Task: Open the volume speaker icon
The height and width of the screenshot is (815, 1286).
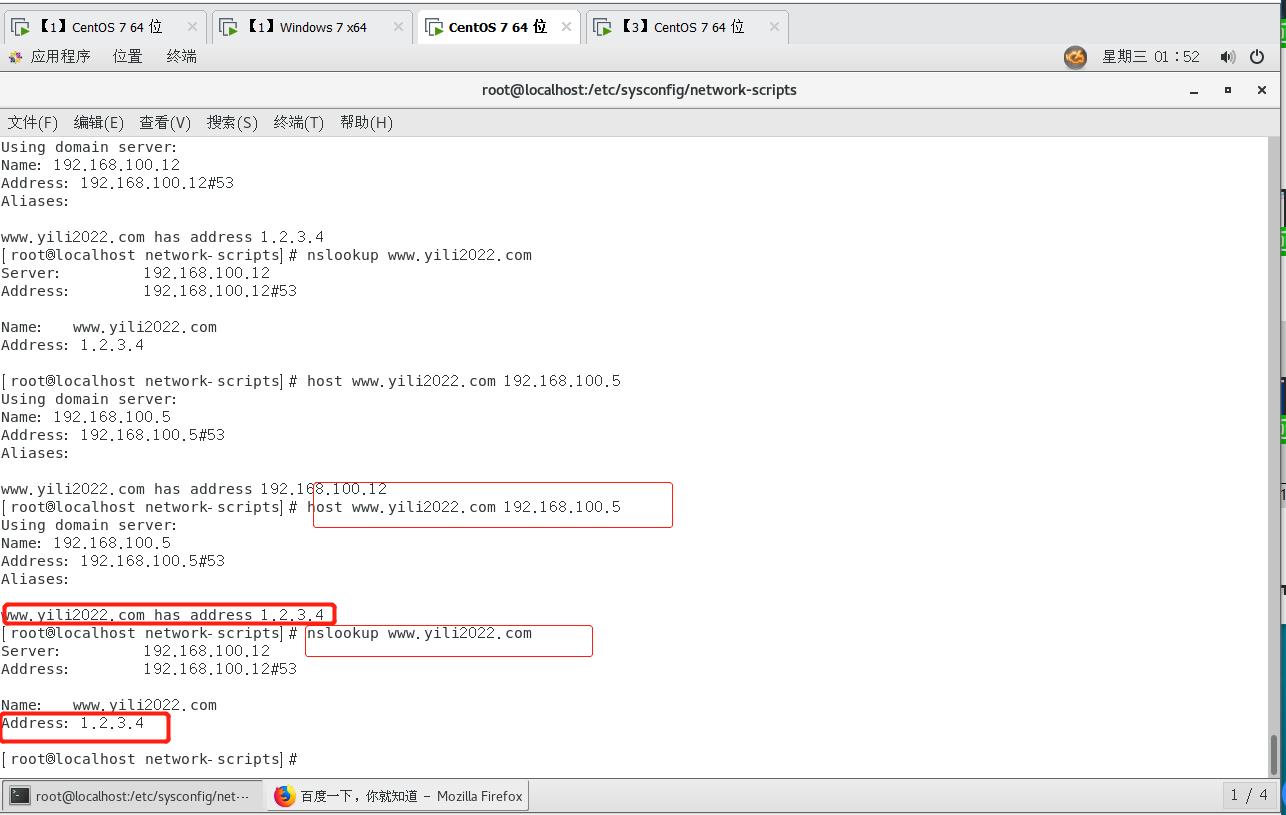Action: point(1228,57)
